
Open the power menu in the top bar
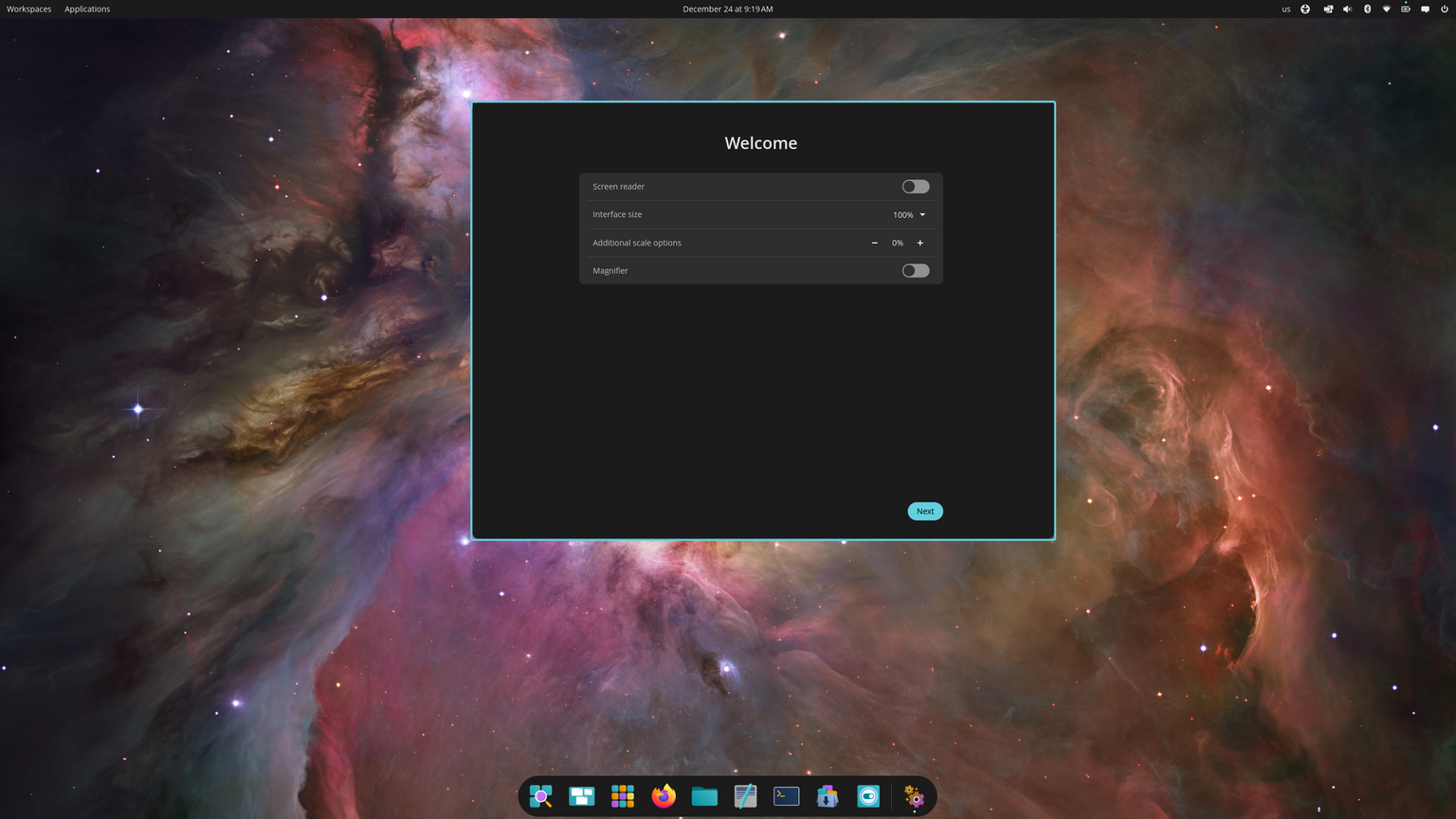(1444, 9)
